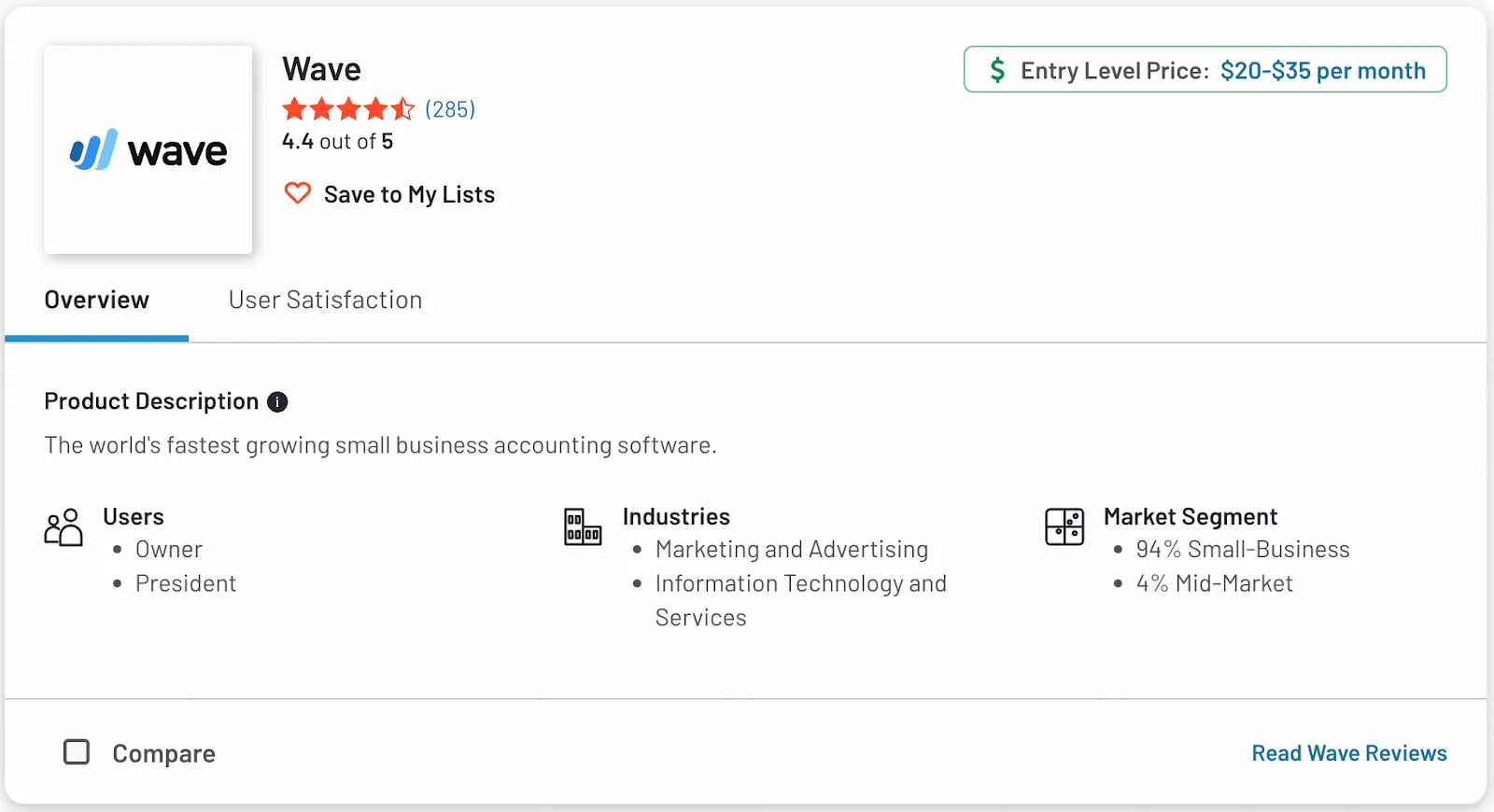The width and height of the screenshot is (1494, 812).
Task: Click the Wave product title
Action: pyautogui.click(x=321, y=69)
